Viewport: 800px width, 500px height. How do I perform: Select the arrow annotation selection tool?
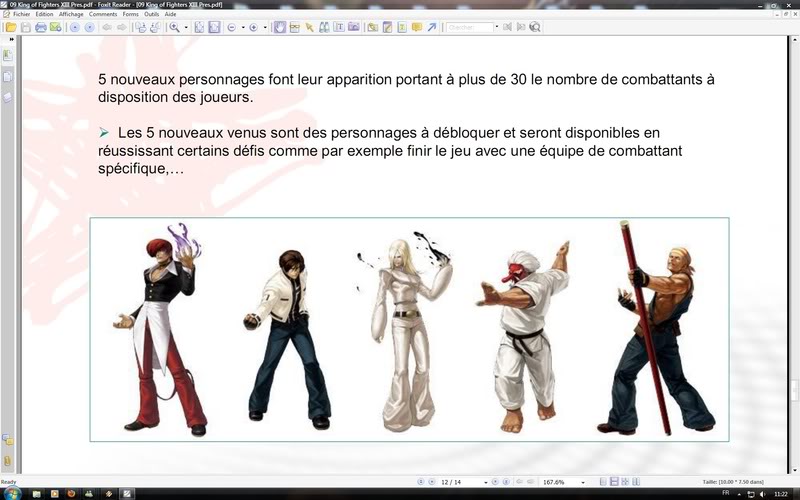point(309,27)
